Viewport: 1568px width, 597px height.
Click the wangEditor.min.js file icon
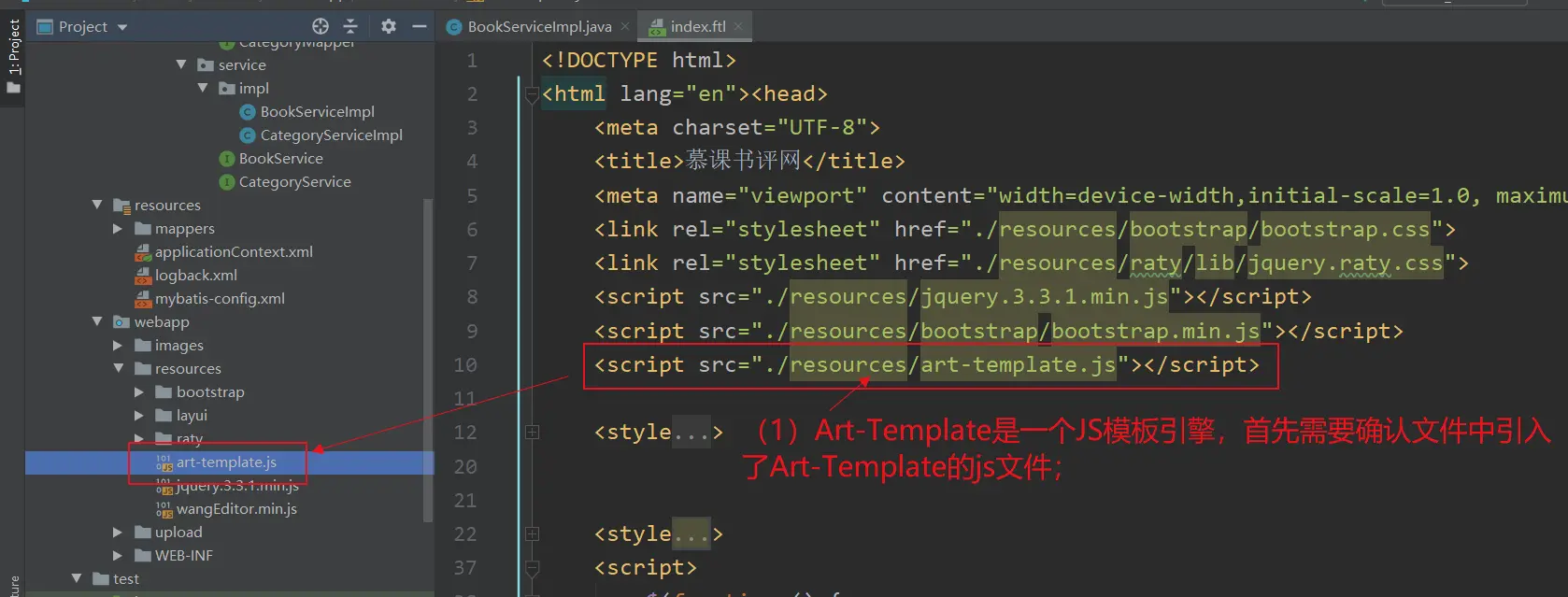point(164,509)
